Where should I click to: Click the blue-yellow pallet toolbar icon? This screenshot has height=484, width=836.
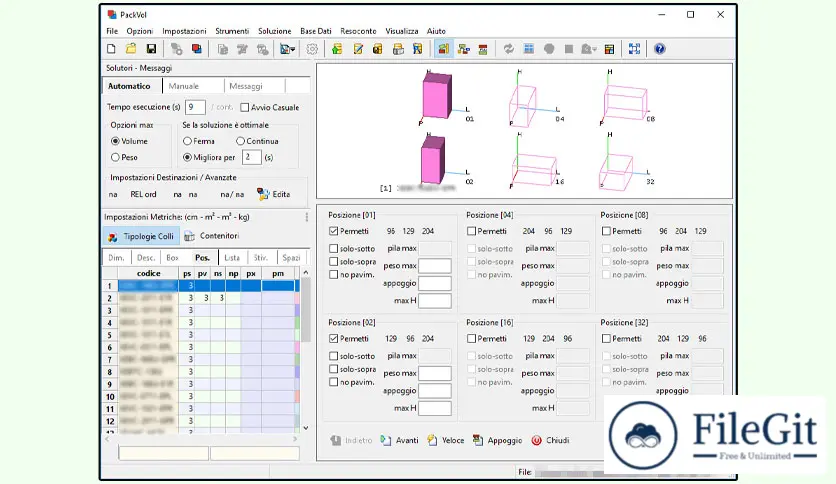click(417, 49)
